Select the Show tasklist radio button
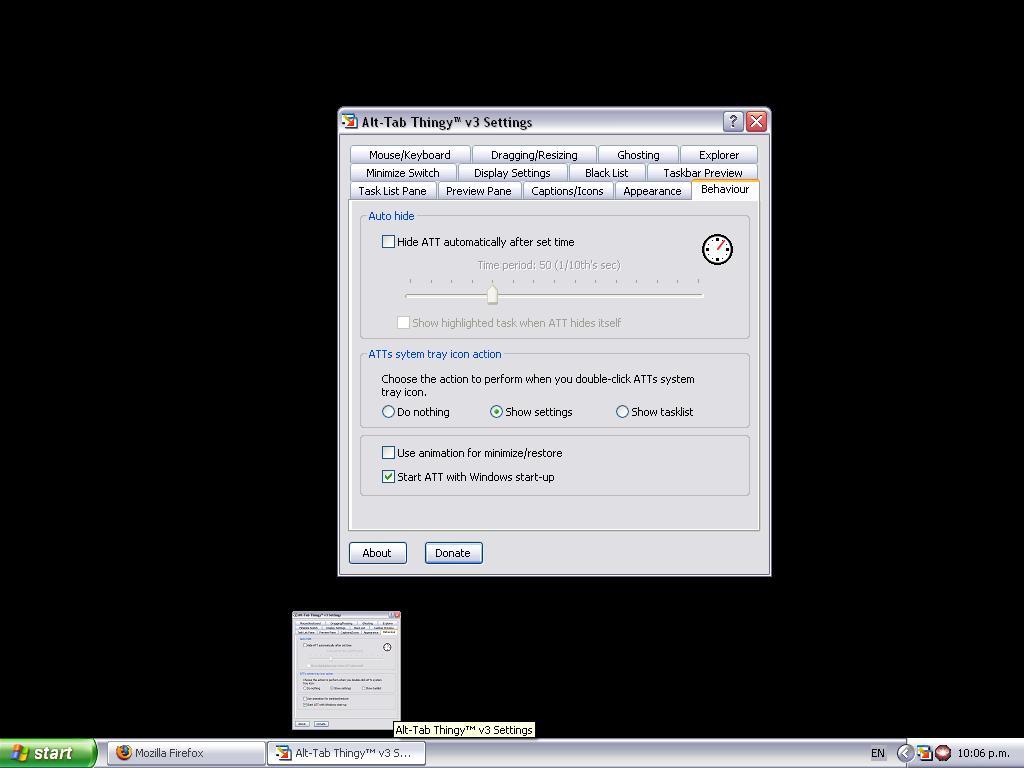1025x768 pixels. 623,411
